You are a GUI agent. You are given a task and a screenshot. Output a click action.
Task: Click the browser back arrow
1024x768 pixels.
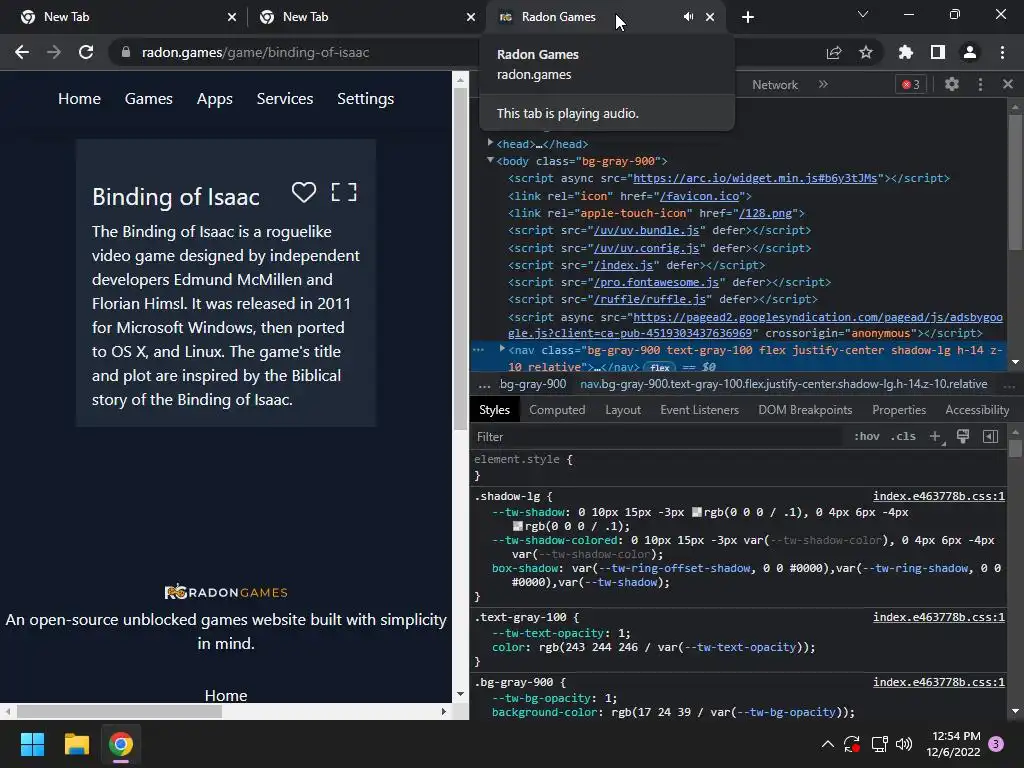(x=22, y=52)
